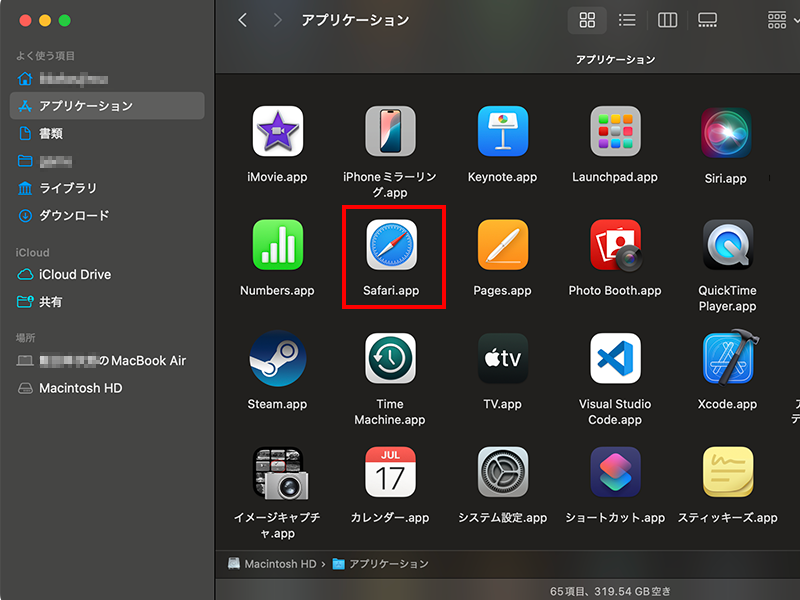800x600 pixels.
Task: Click the カレンダー.app icon
Action: [x=390, y=472]
